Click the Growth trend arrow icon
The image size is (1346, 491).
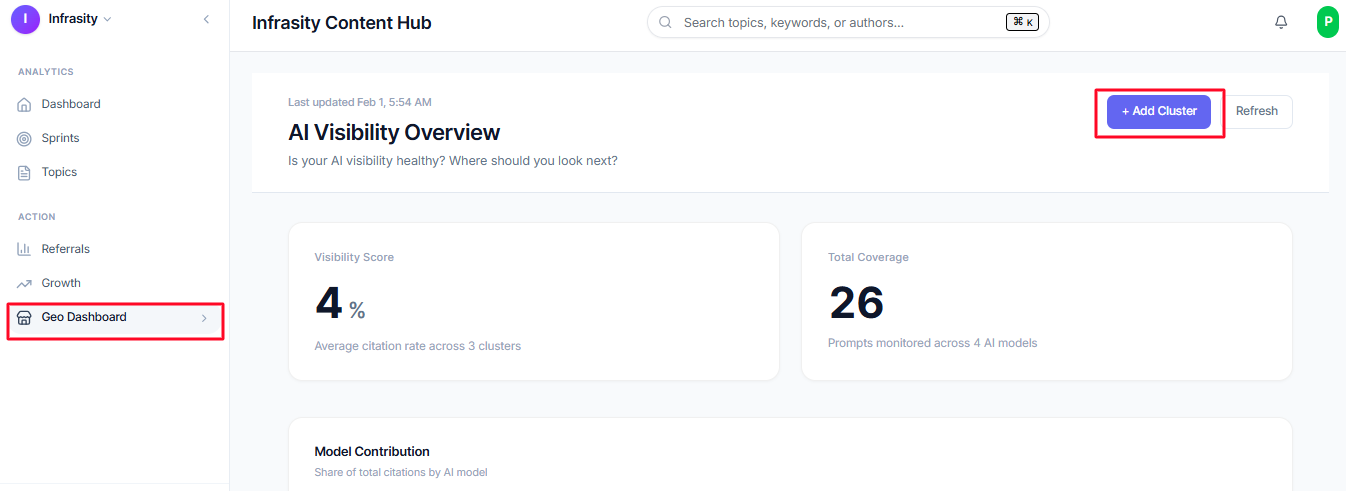tap(25, 283)
